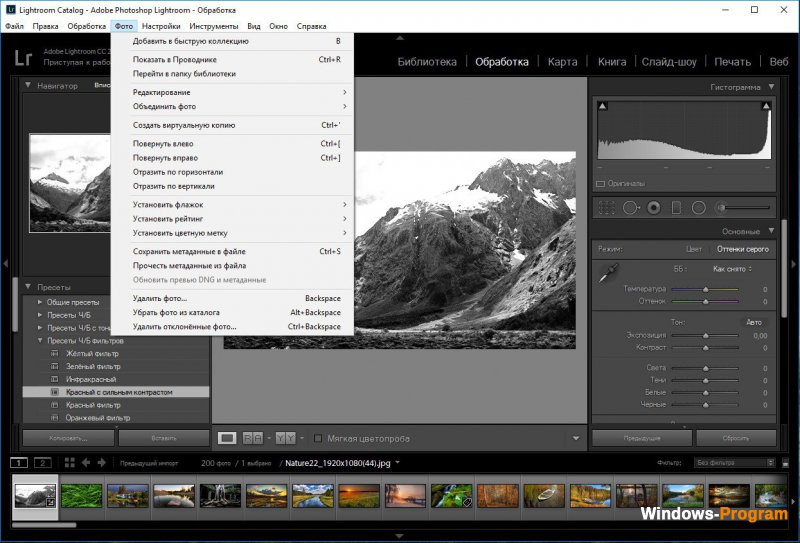This screenshot has width=800, height=543.
Task: Select the Crop Overlay tool icon
Action: coord(606,208)
